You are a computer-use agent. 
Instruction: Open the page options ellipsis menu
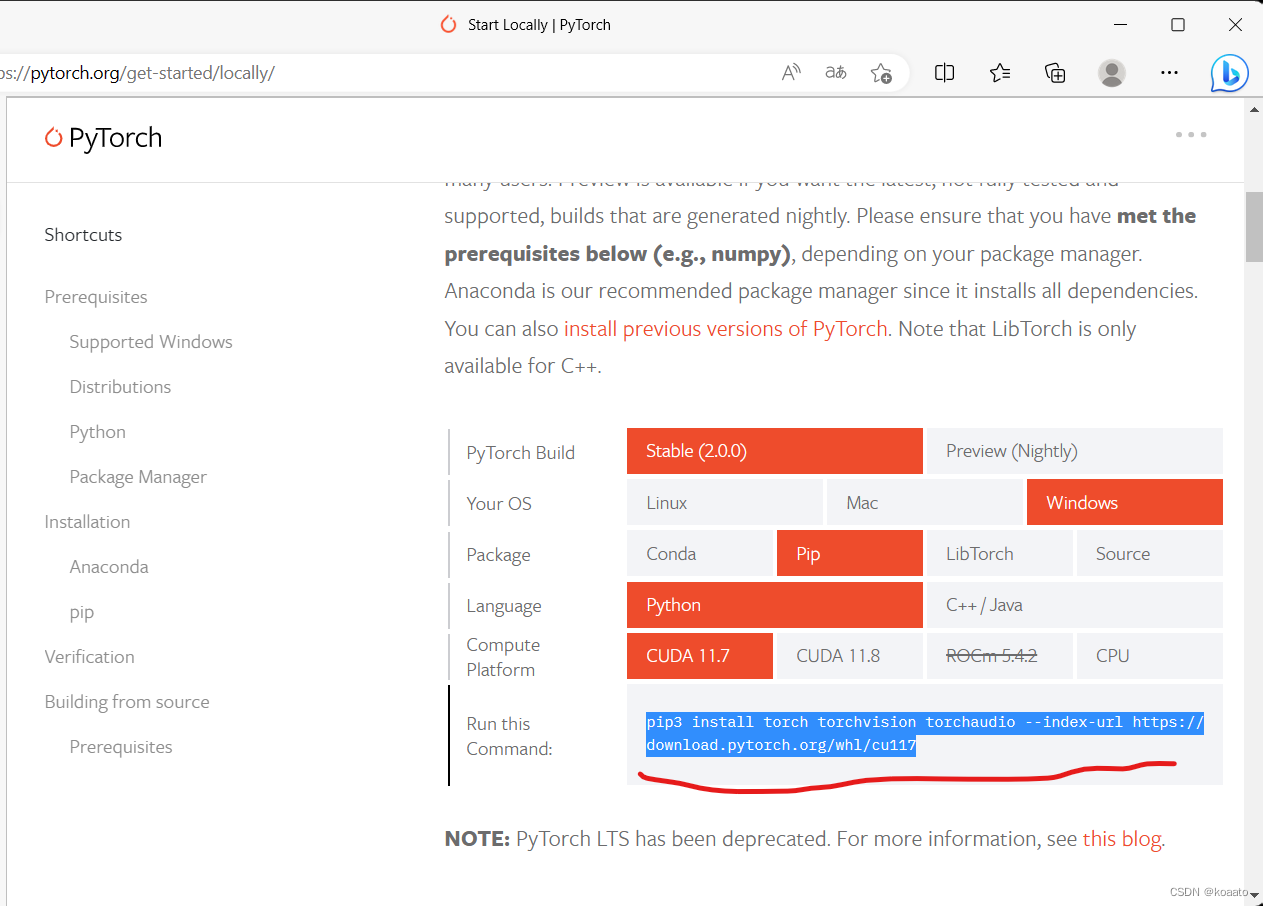tap(1190, 134)
